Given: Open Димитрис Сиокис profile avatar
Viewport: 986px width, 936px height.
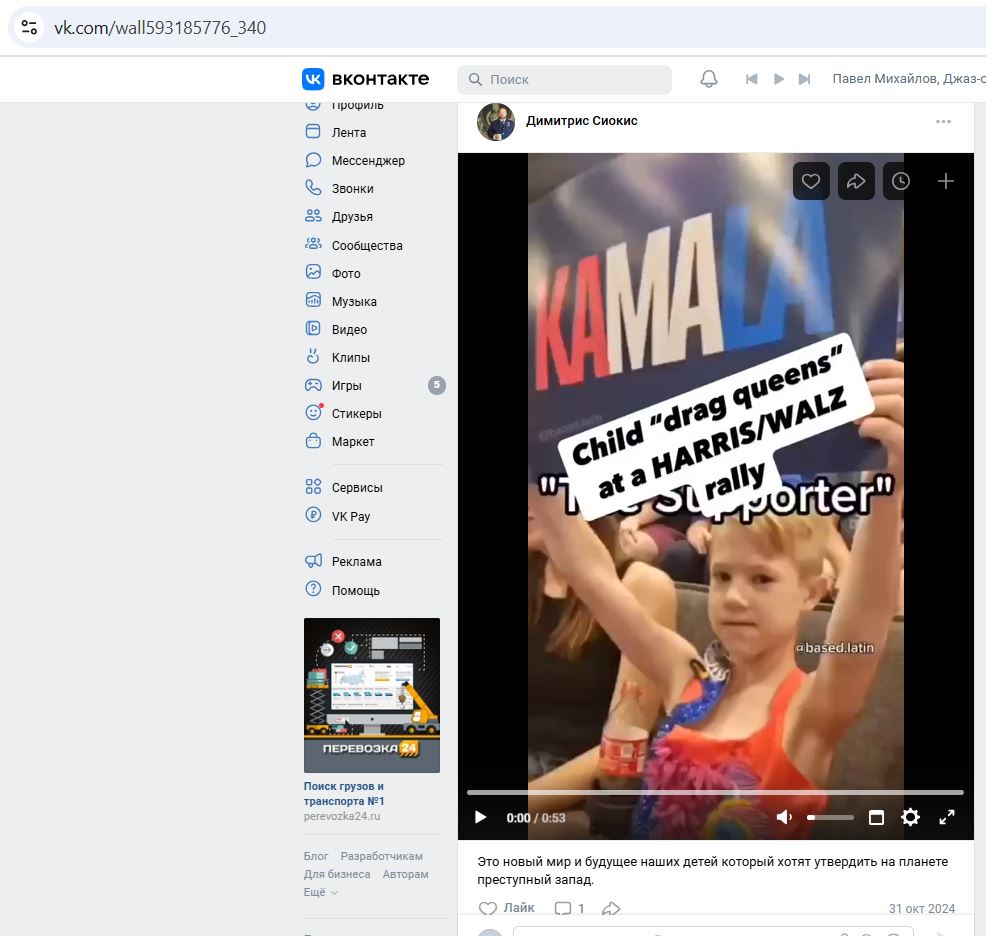Looking at the screenshot, I should (x=496, y=121).
